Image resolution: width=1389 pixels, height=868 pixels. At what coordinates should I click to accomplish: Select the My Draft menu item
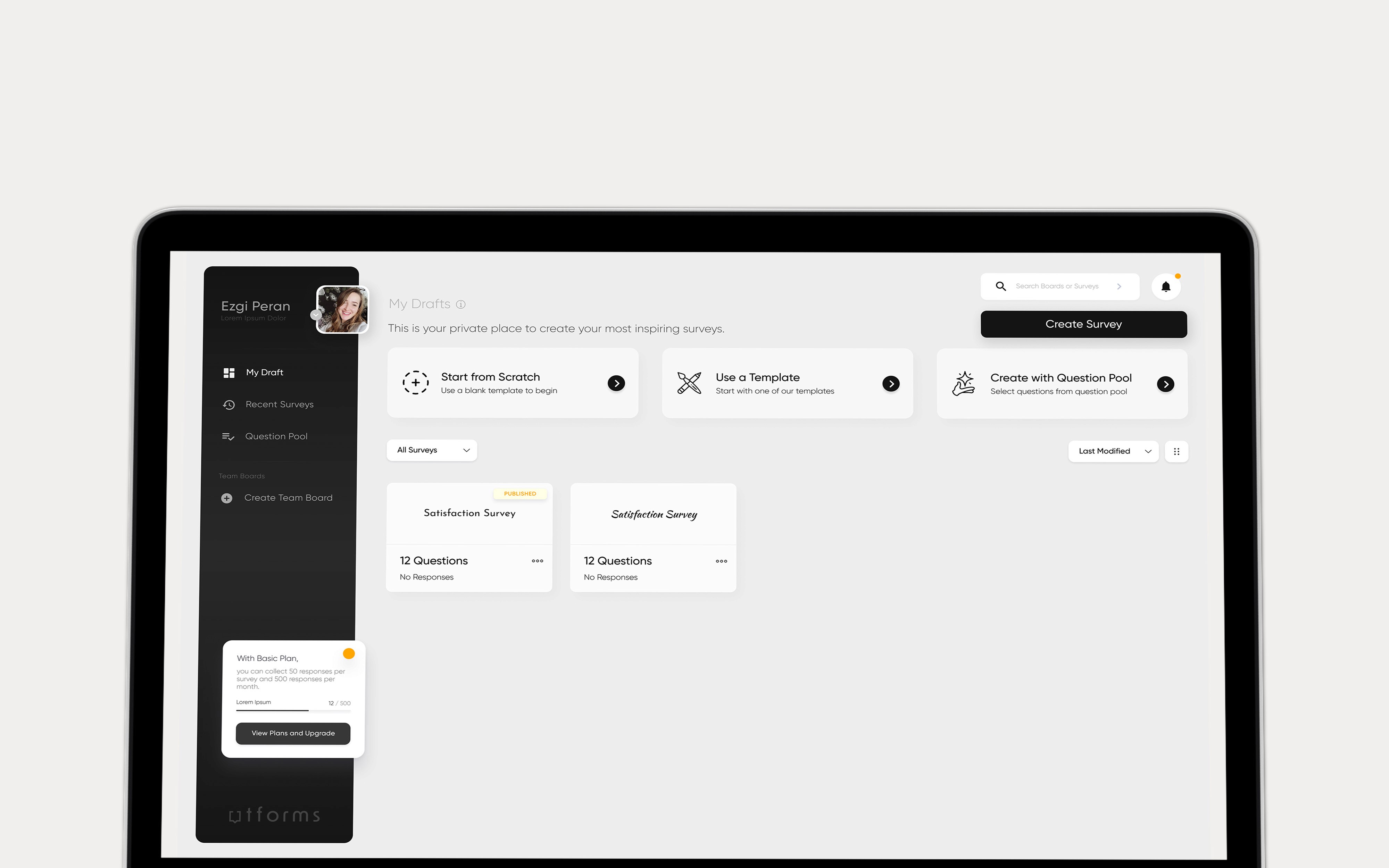click(264, 372)
